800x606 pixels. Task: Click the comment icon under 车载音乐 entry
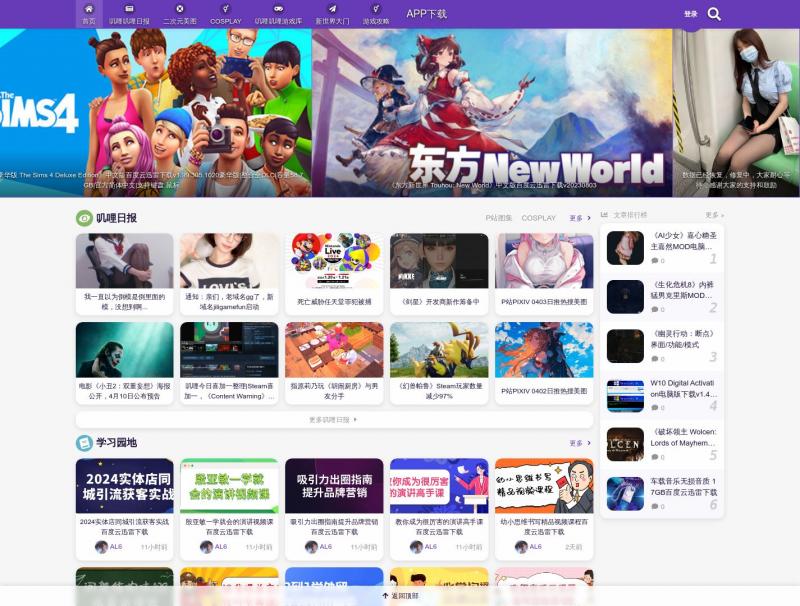(655, 507)
